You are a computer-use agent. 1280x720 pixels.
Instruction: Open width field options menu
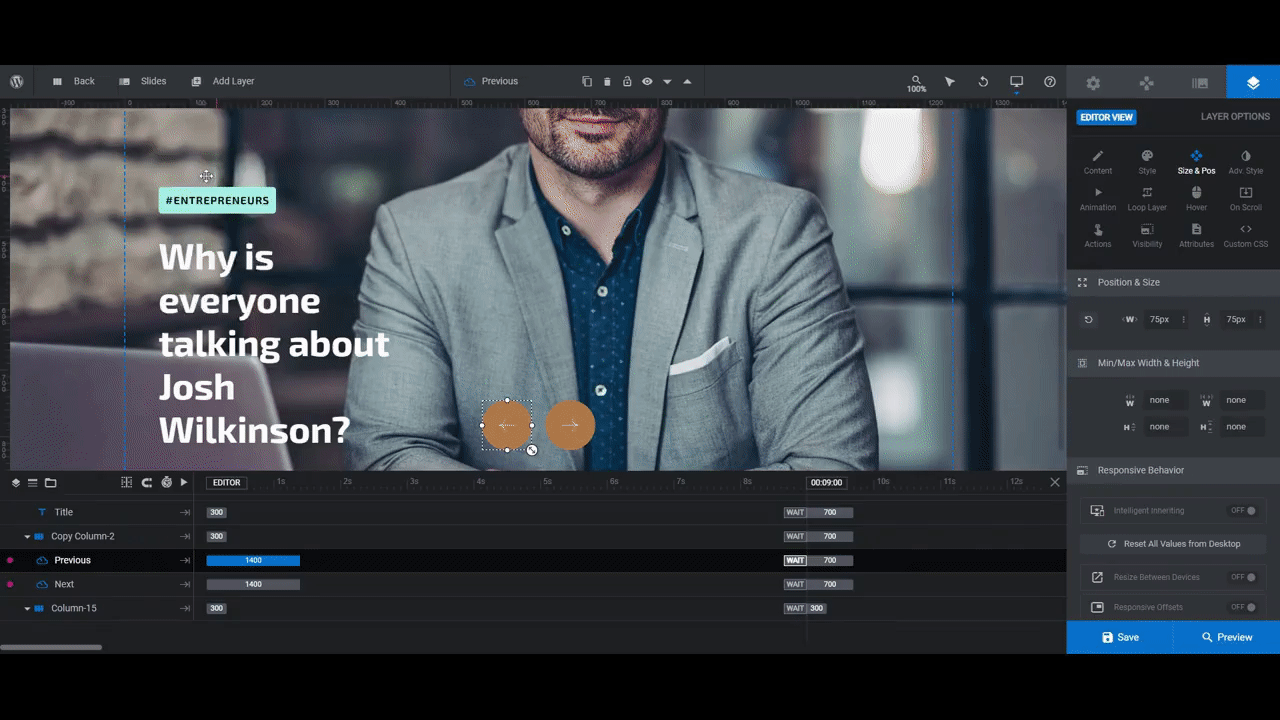[1183, 320]
